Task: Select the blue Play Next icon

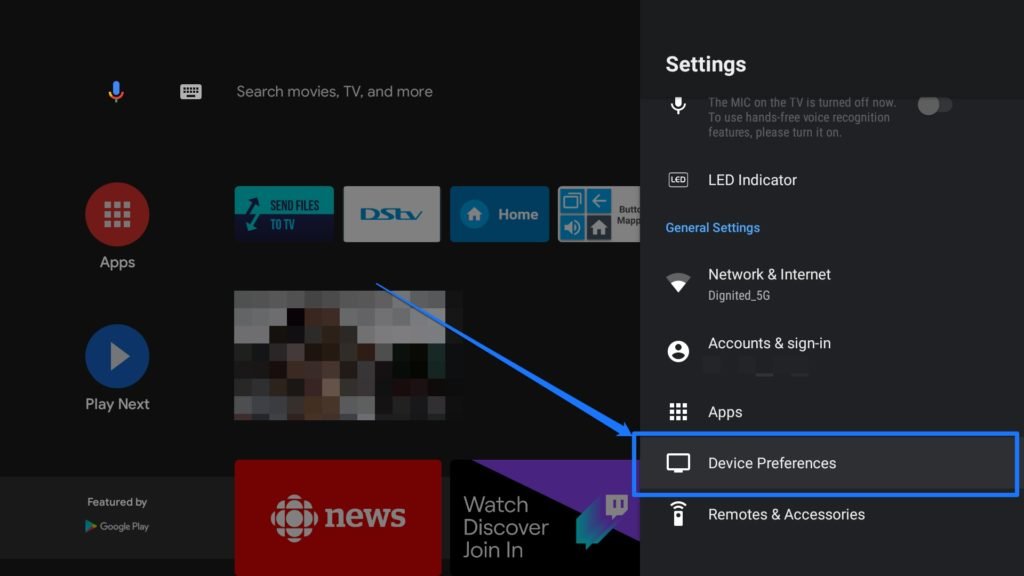Action: point(117,356)
